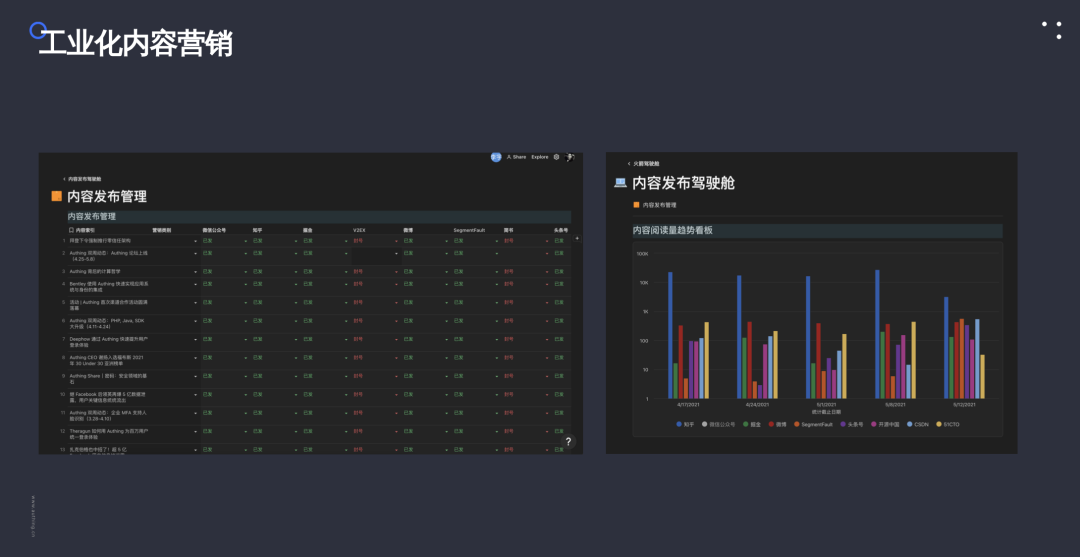Click the user avatar icon at top right
Viewport: 1080px width, 557px height.
pos(570,157)
